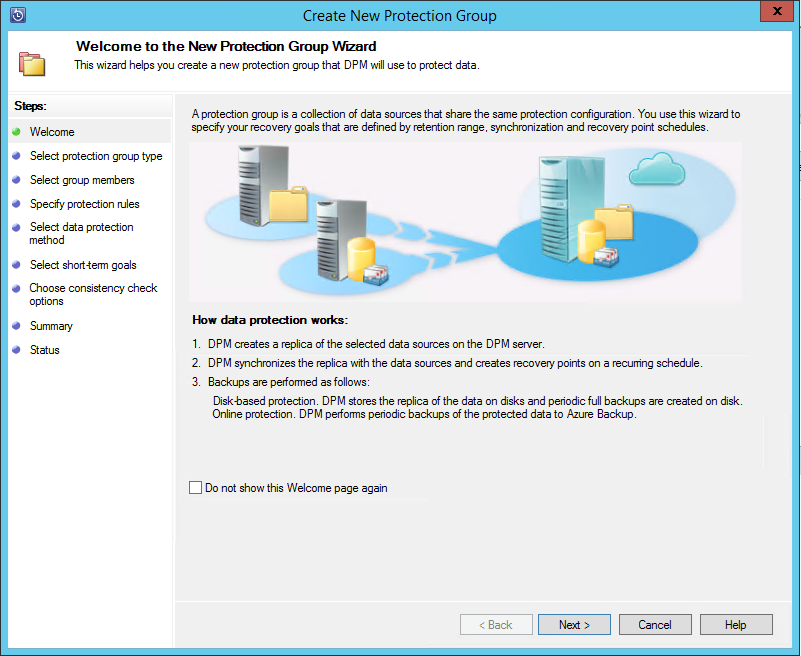
Task: Click the protection group folder icon in header
Action: click(32, 61)
